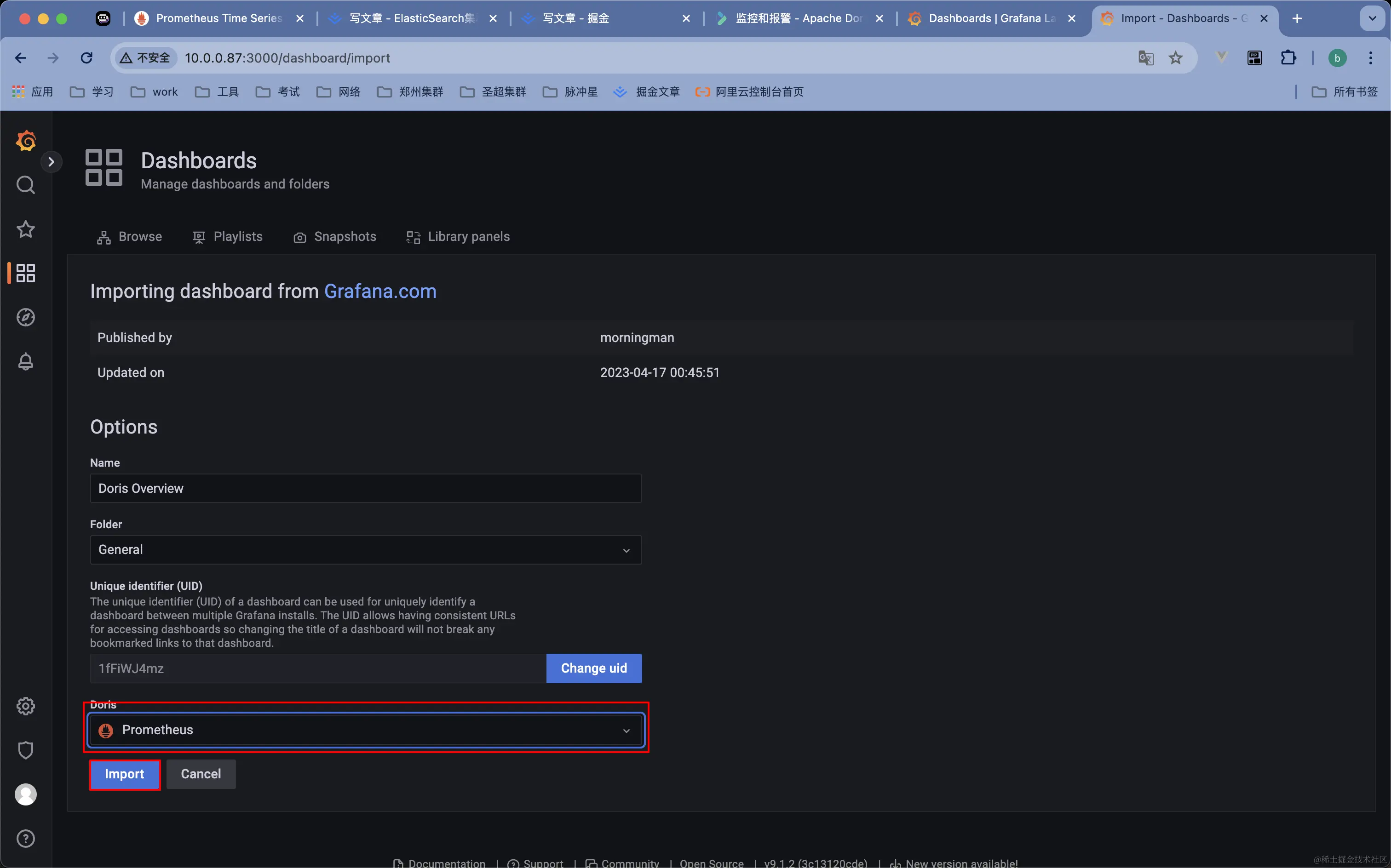Open the Explore compass icon

[x=26, y=318]
